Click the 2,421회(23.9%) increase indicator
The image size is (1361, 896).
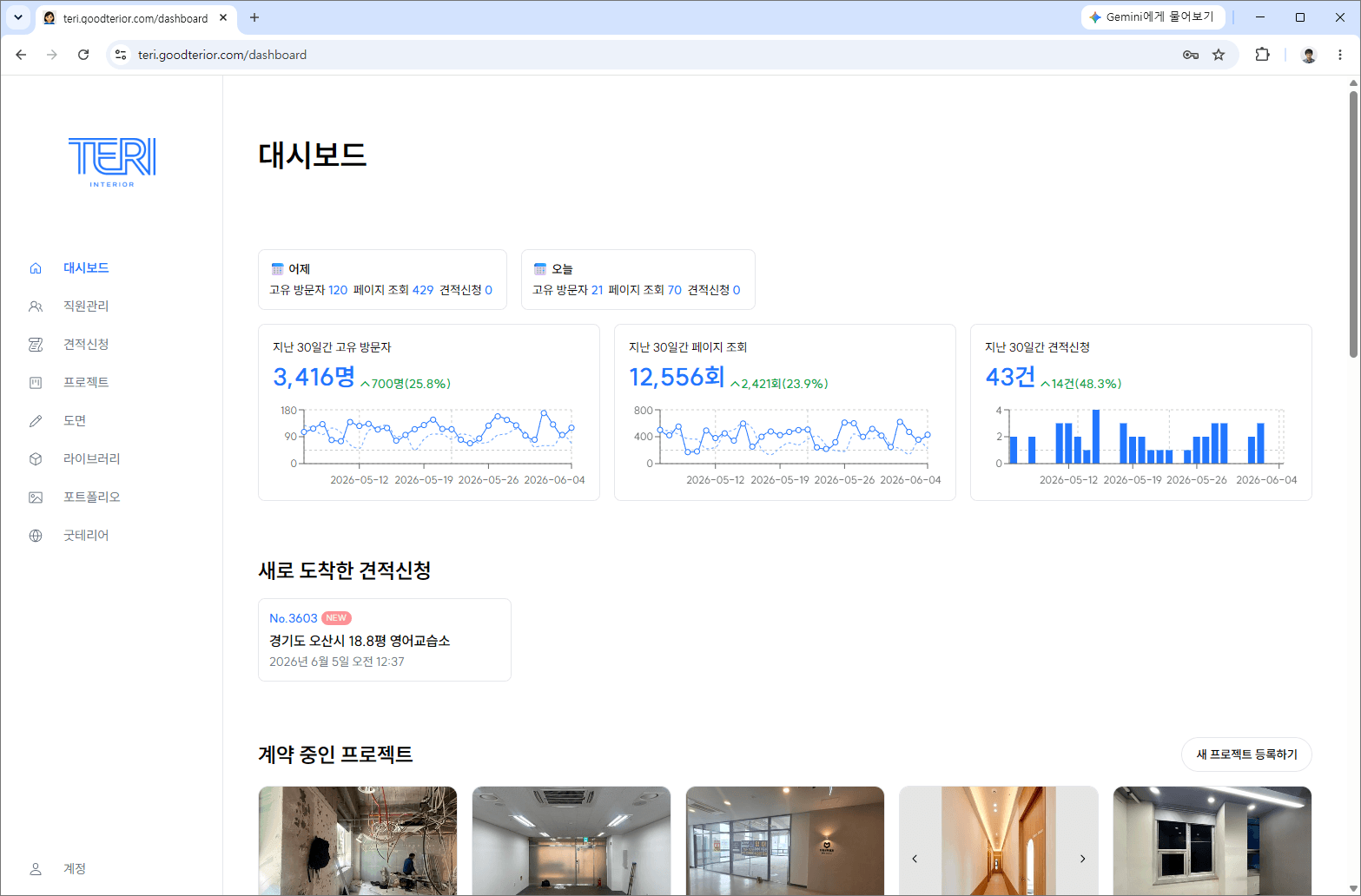tap(779, 384)
